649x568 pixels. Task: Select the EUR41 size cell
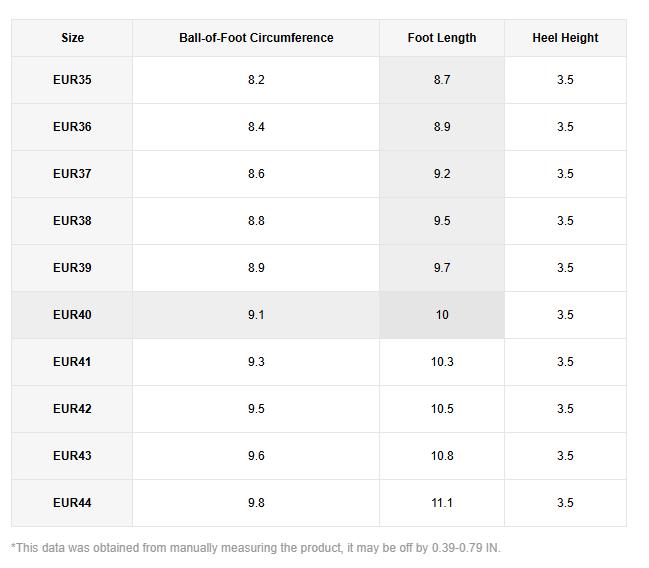[72, 362]
